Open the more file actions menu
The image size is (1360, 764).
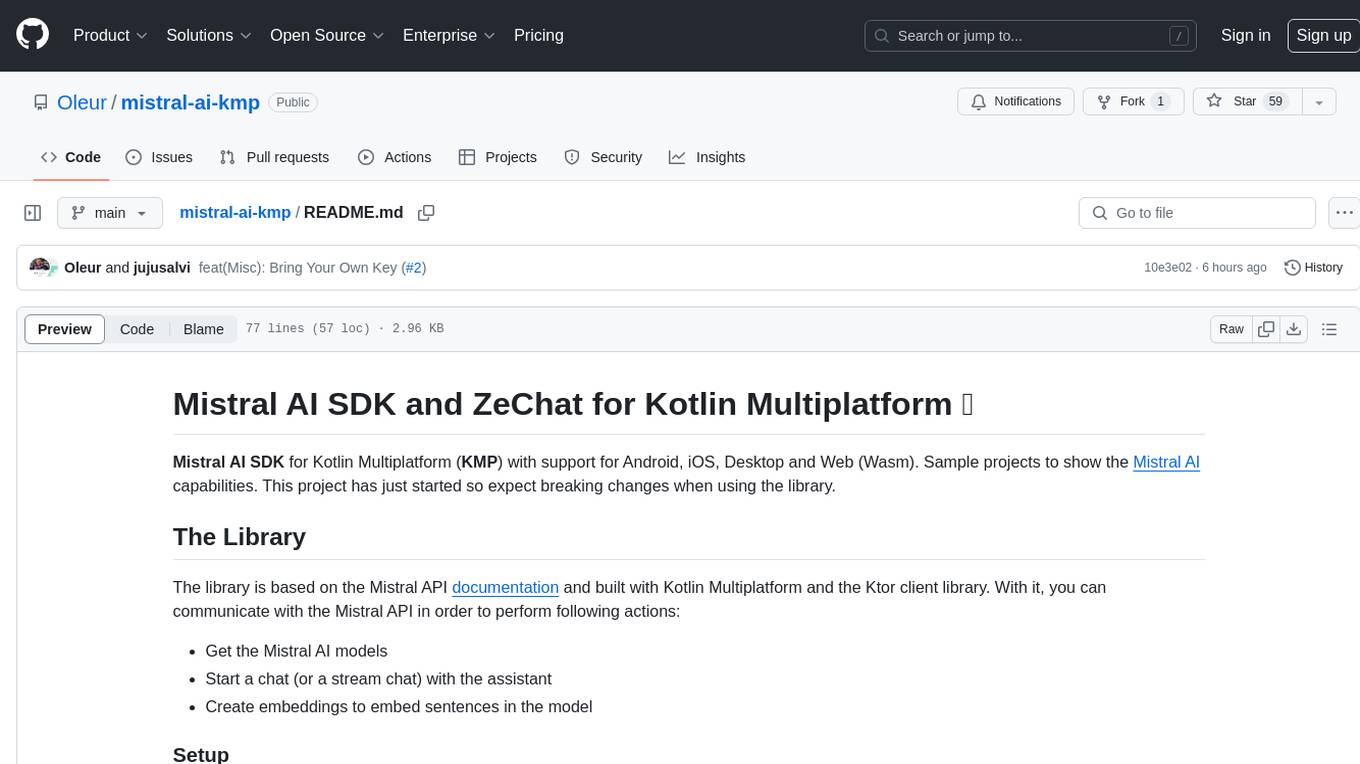pyautogui.click(x=1344, y=213)
